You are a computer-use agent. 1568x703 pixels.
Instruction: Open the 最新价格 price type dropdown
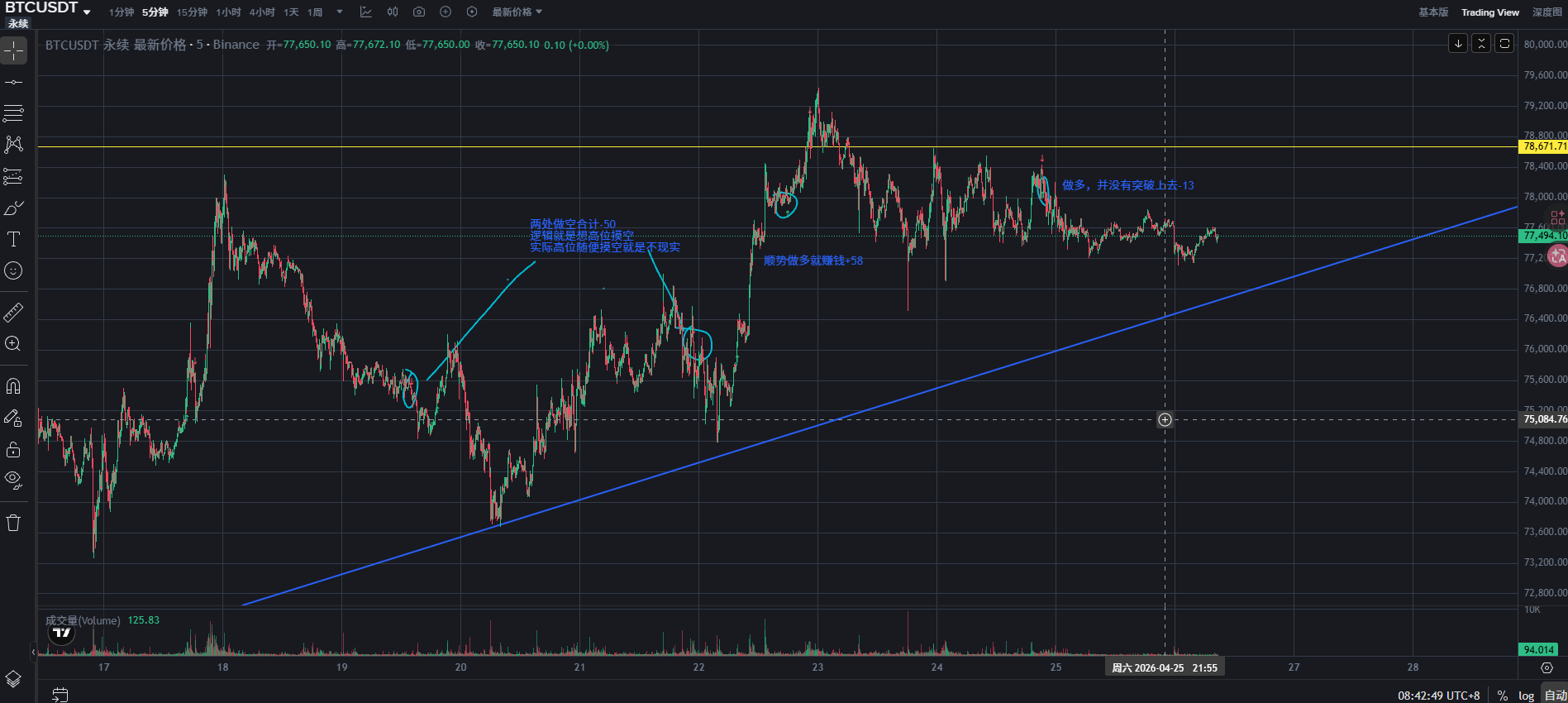(517, 12)
